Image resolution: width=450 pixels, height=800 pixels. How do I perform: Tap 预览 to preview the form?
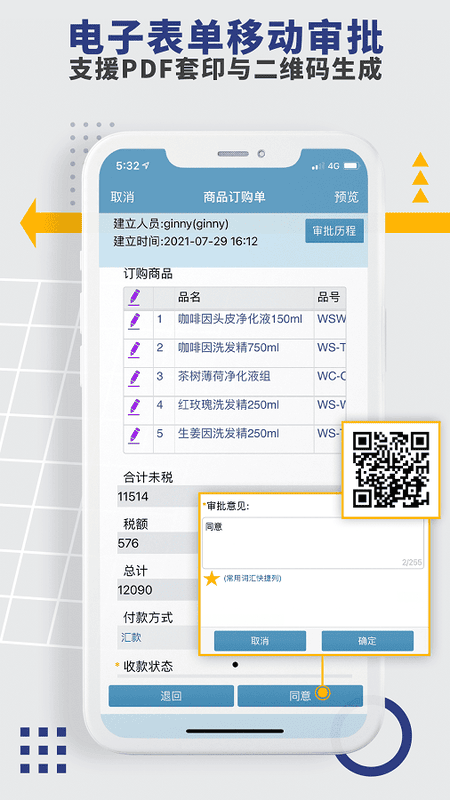(346, 197)
